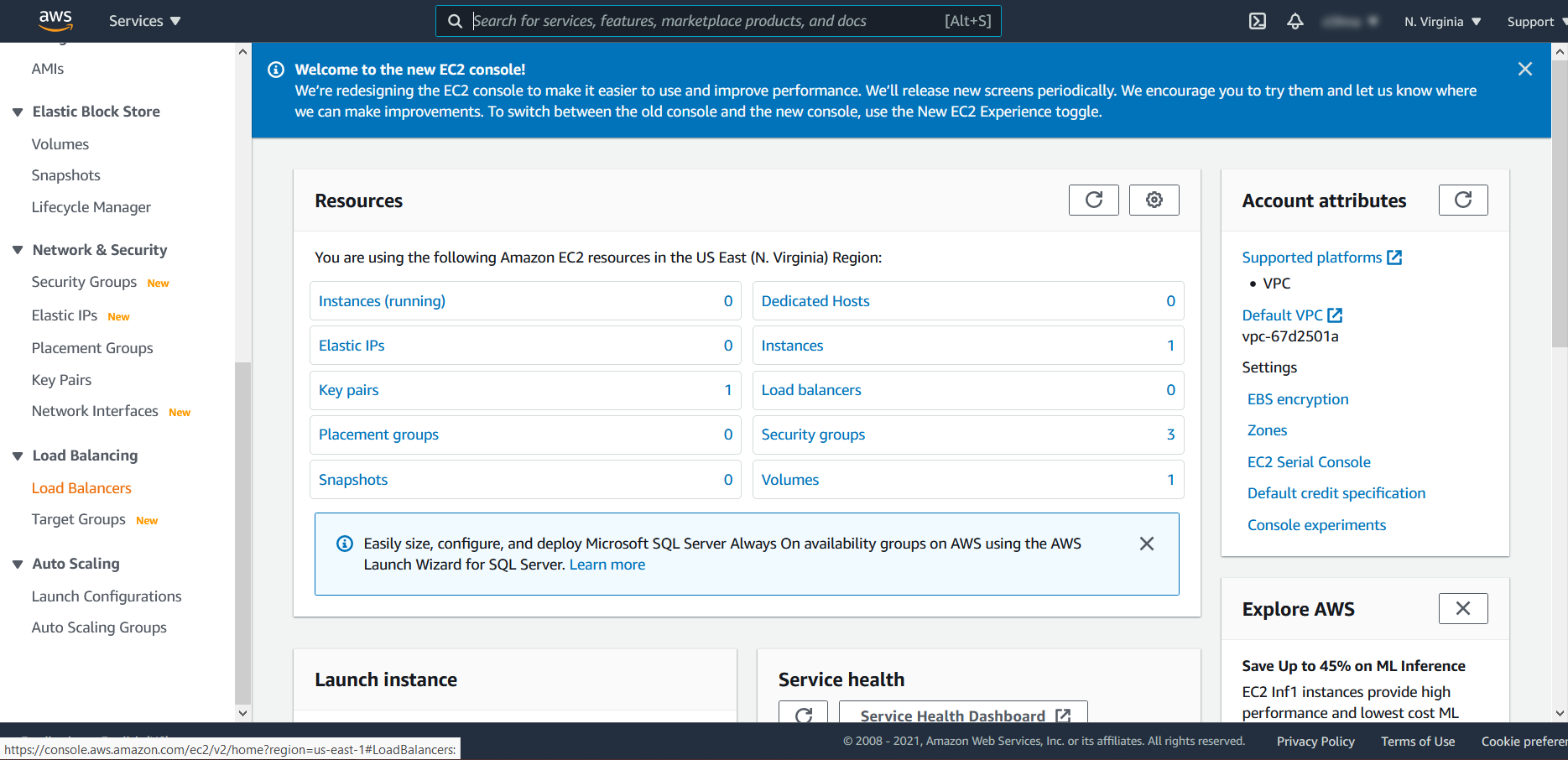Open the Load balancers resource card
1568x760 pixels.
point(968,390)
